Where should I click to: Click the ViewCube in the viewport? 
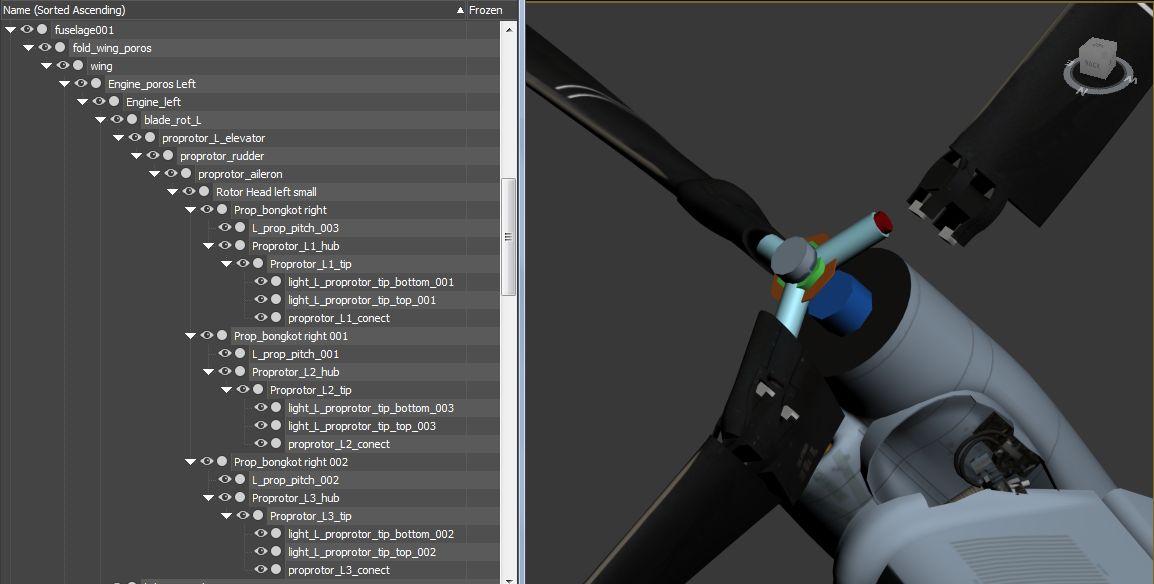click(x=1100, y=56)
